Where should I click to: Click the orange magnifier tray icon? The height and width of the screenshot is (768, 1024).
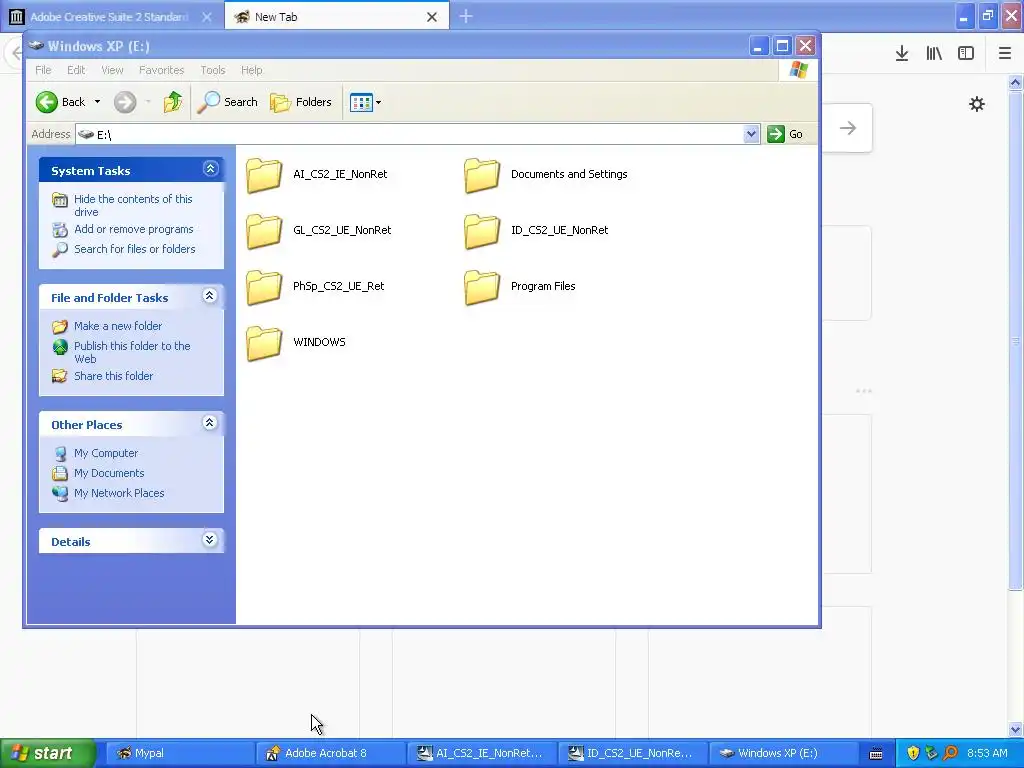point(950,753)
